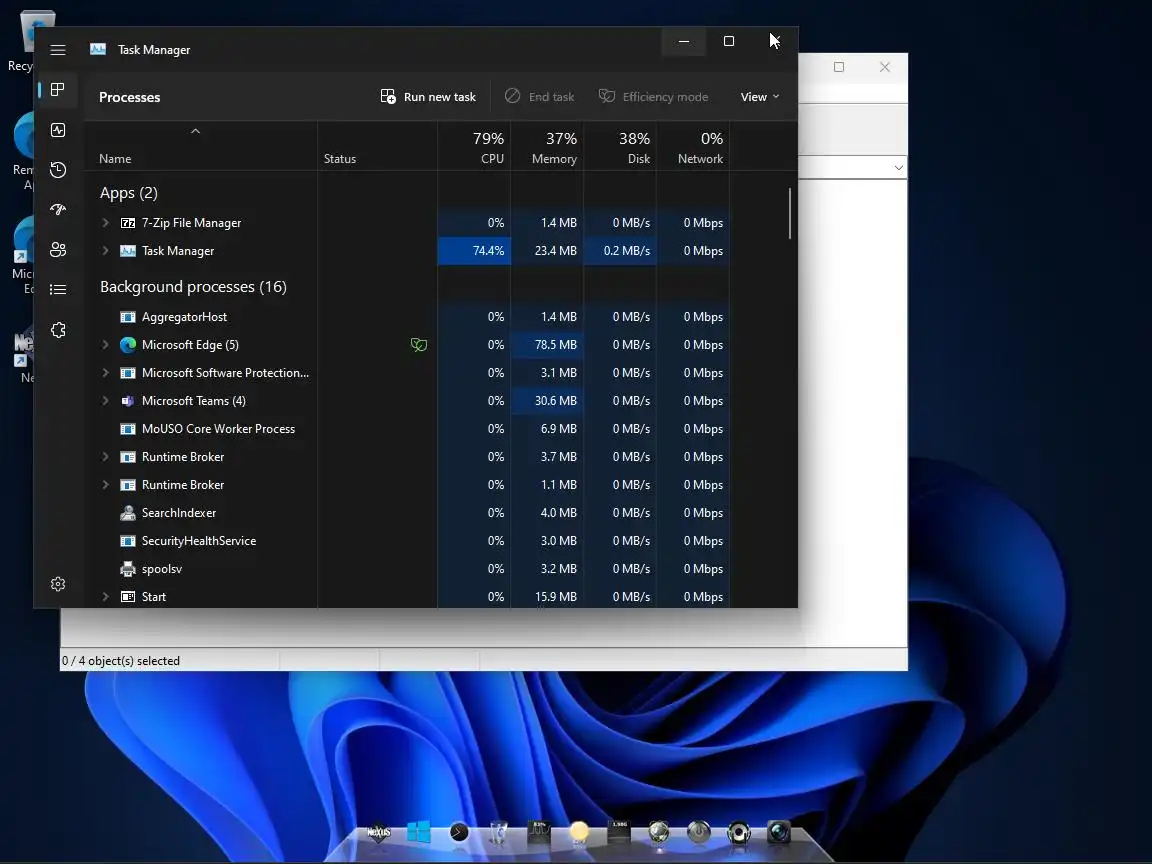Click the clock icon in the dock

[459, 832]
